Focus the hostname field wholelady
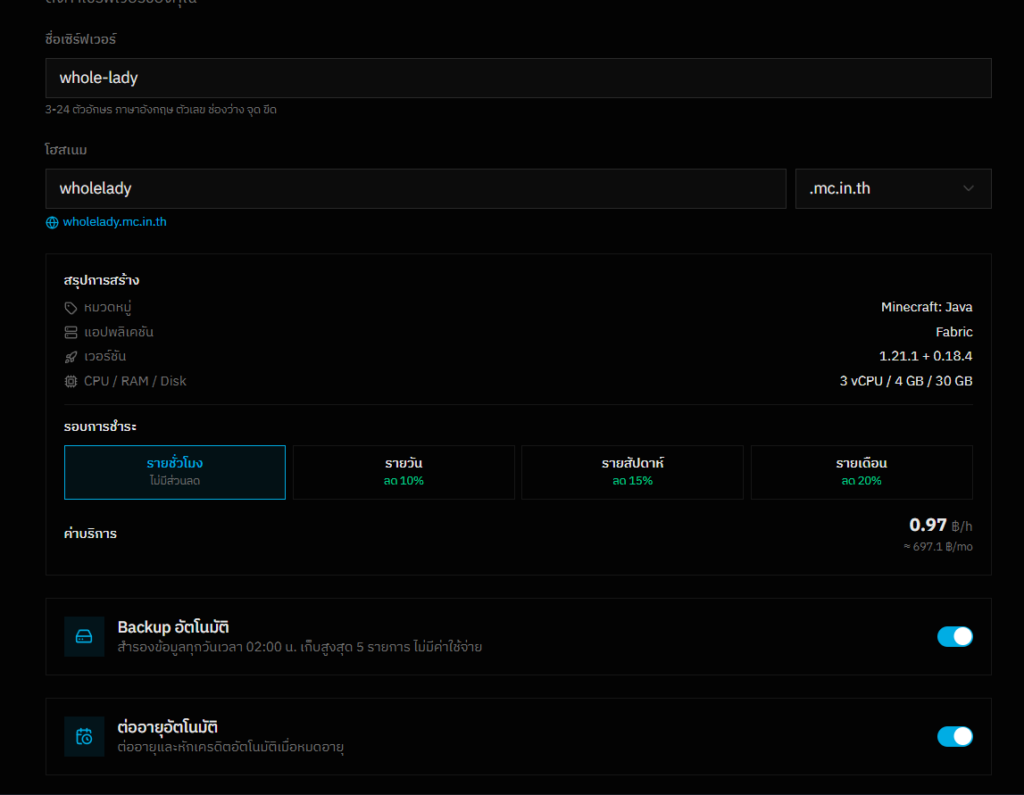1024x795 pixels. pos(416,189)
